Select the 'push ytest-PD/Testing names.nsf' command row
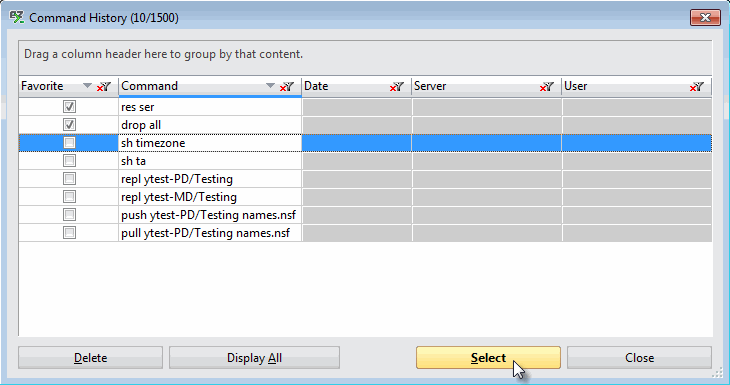730x385 pixels. pyautogui.click(x=365, y=215)
